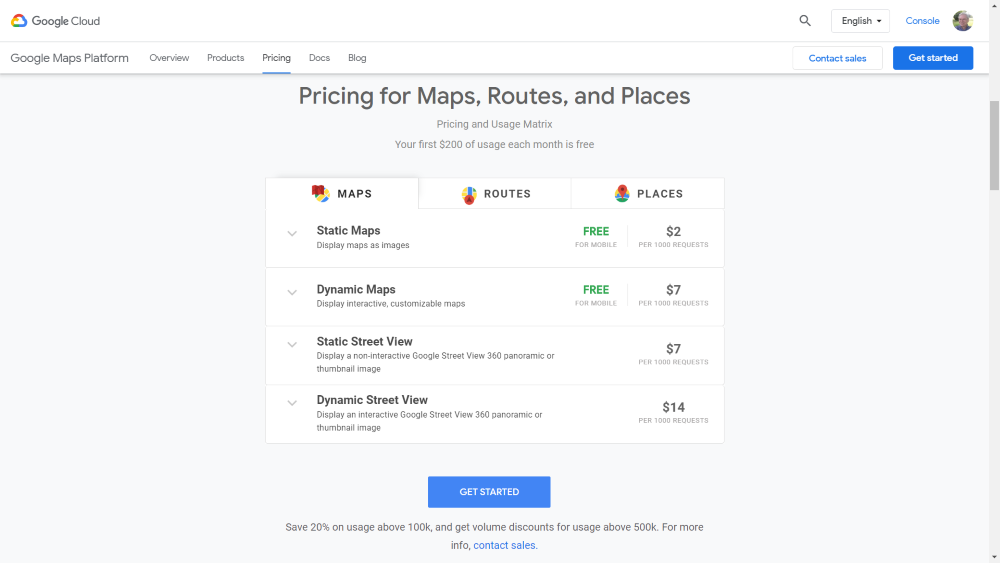The width and height of the screenshot is (1000, 563).
Task: Expand the Static Street View chevron
Action: coord(292,344)
